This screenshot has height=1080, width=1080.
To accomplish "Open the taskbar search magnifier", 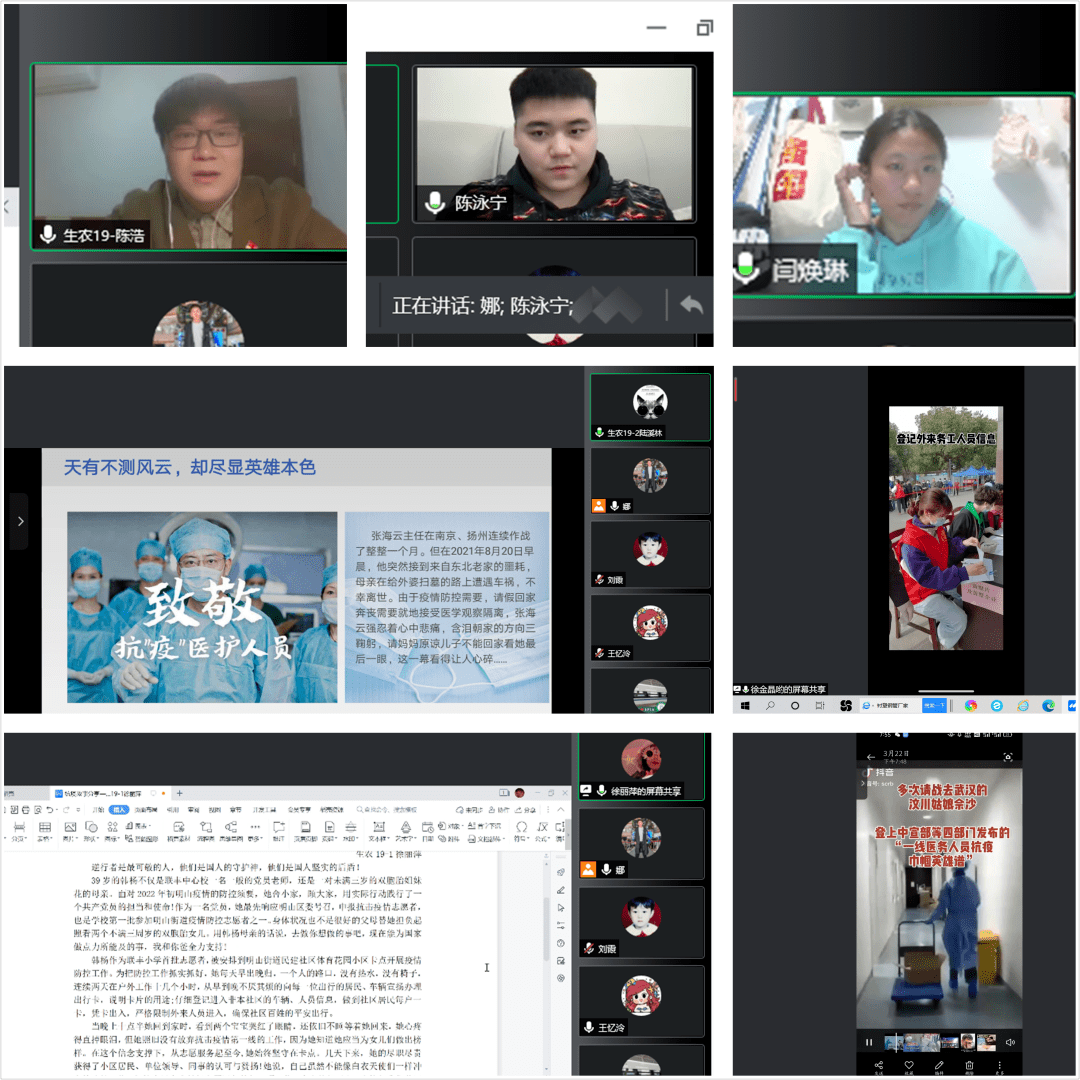I will pos(770,705).
